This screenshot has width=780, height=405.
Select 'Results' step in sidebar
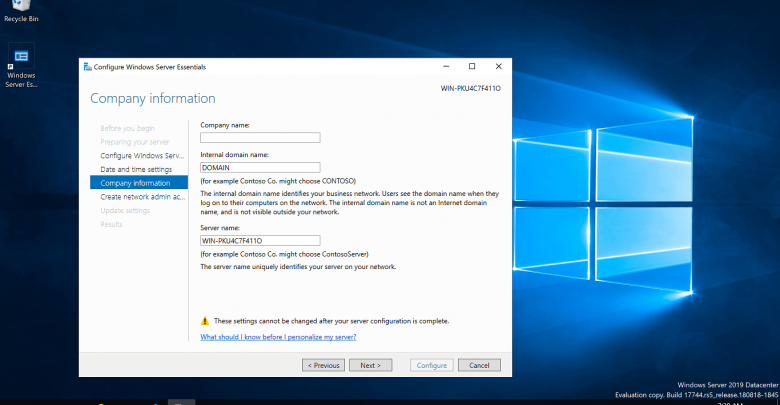click(111, 224)
